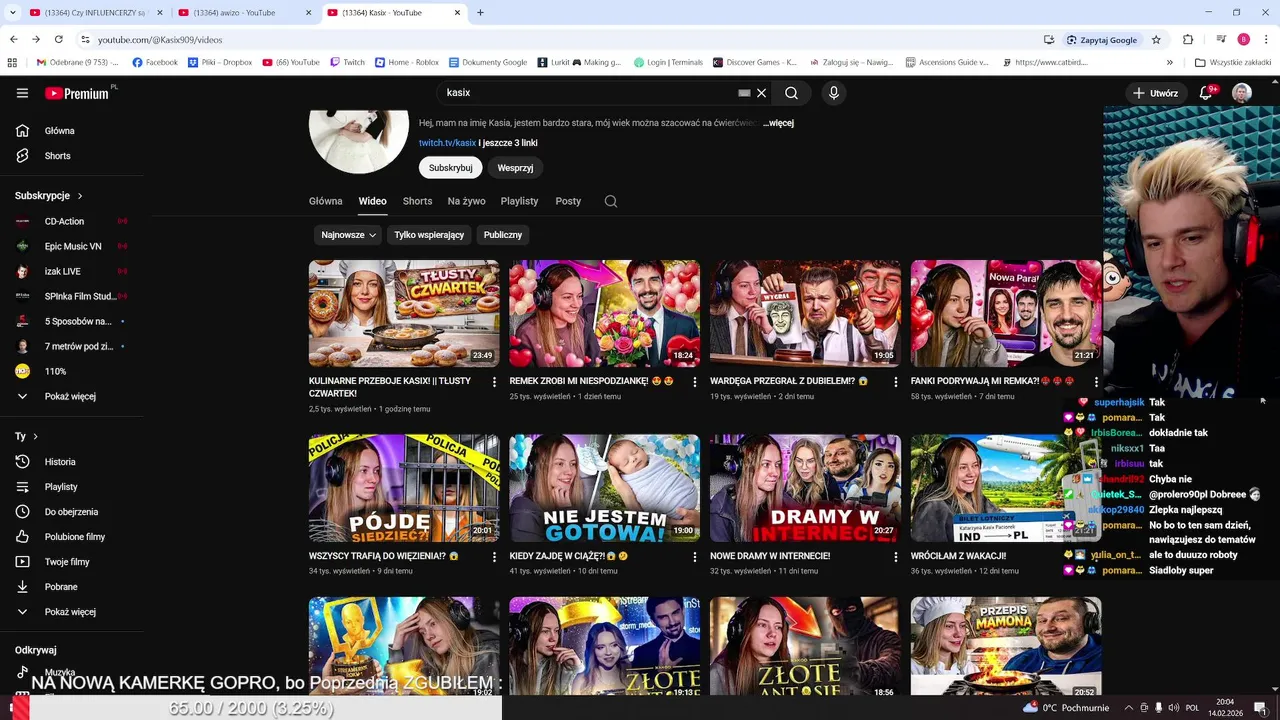The image size is (1280, 720).
Task: Filter videos by Publiczny
Action: [x=503, y=235]
